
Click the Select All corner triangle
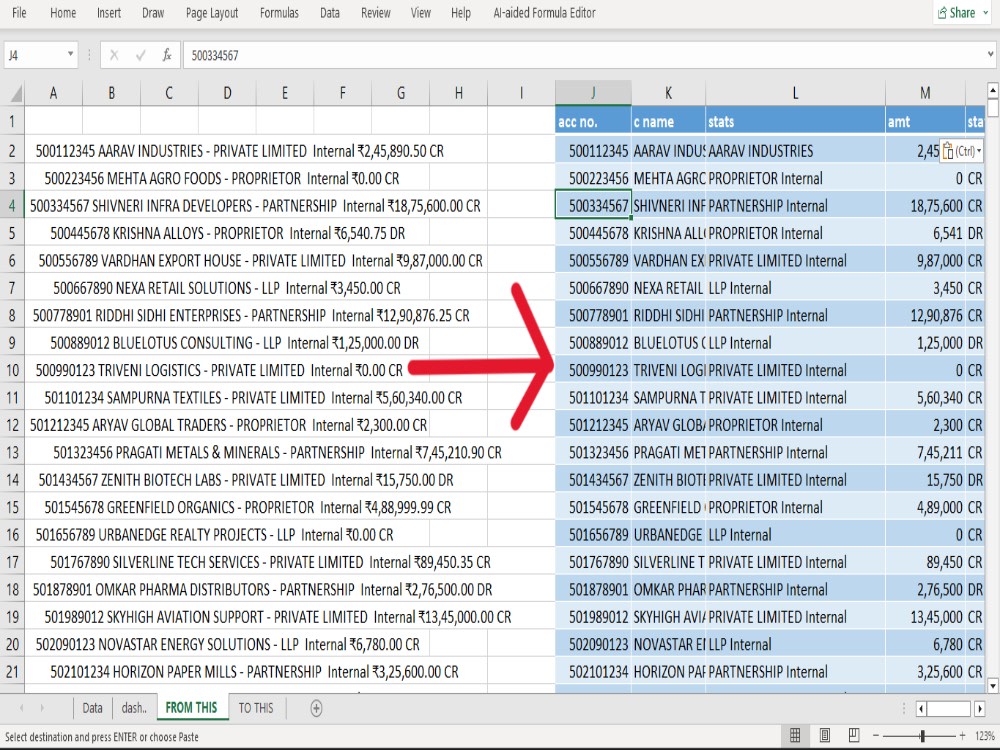point(14,94)
